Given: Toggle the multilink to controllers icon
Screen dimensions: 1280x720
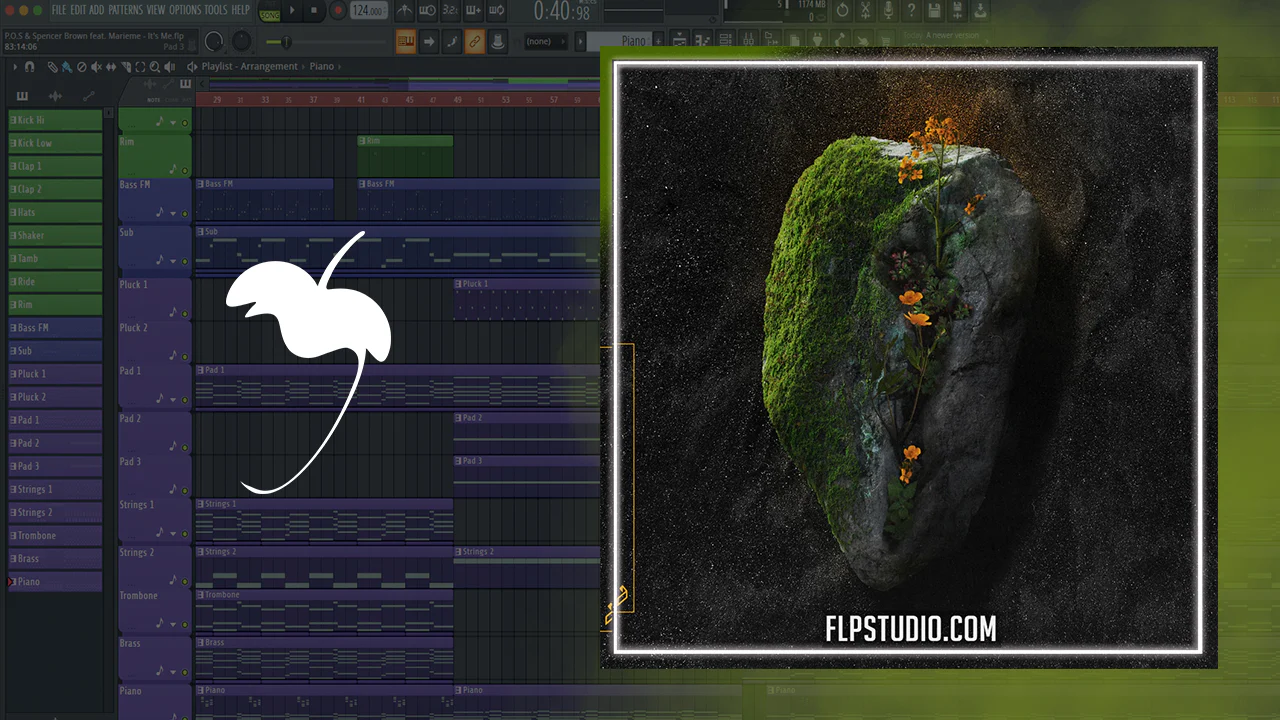Looking at the screenshot, I should (474, 42).
